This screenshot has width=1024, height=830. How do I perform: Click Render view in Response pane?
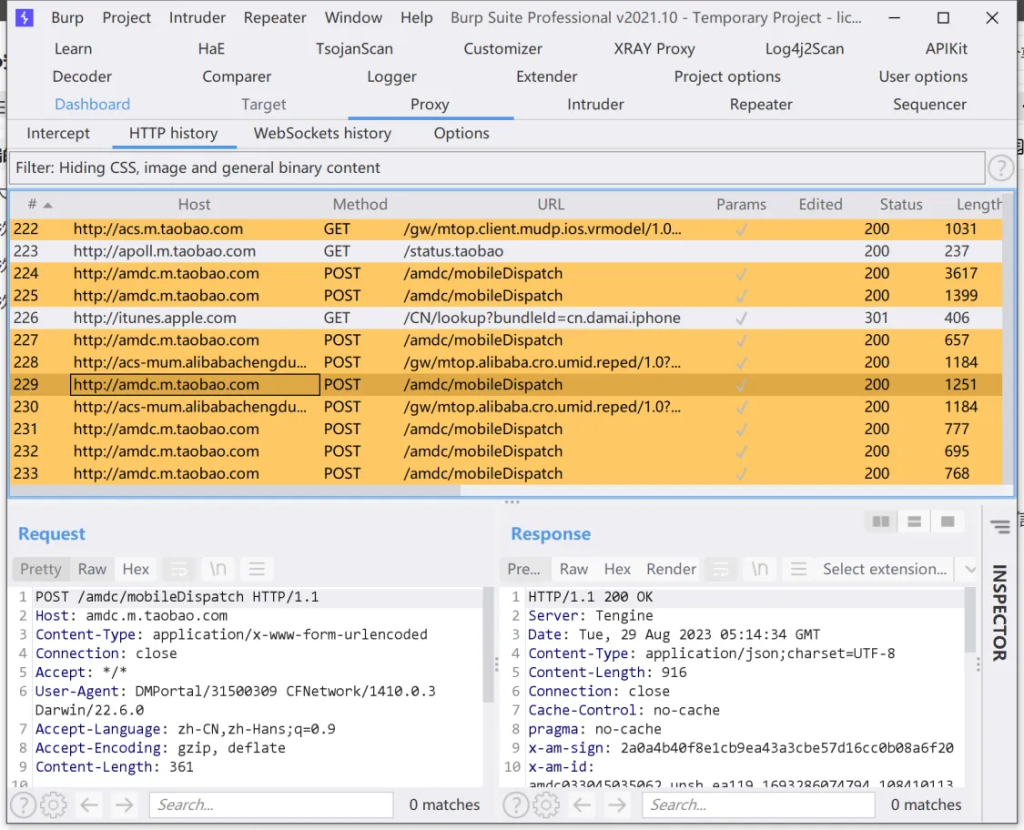[671, 569]
